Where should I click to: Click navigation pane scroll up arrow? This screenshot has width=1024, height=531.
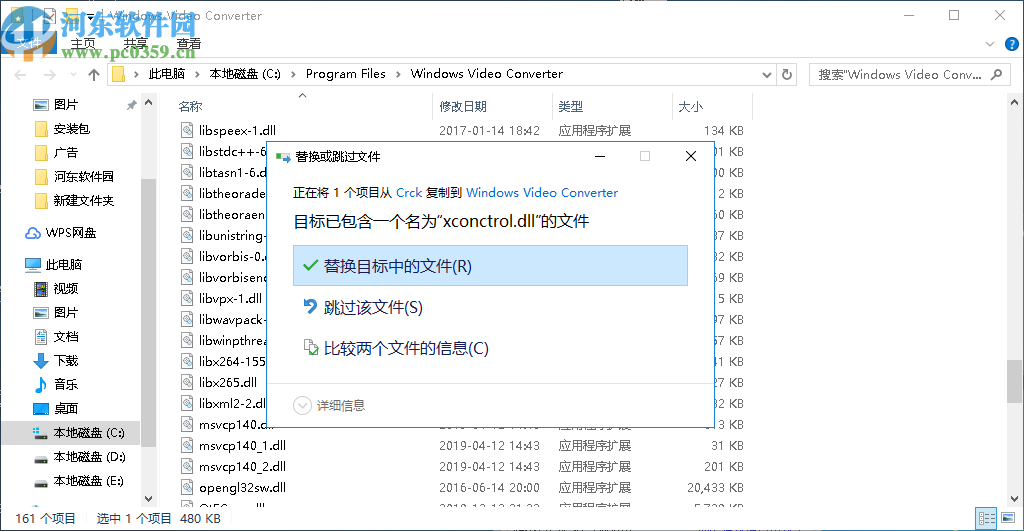coord(148,103)
